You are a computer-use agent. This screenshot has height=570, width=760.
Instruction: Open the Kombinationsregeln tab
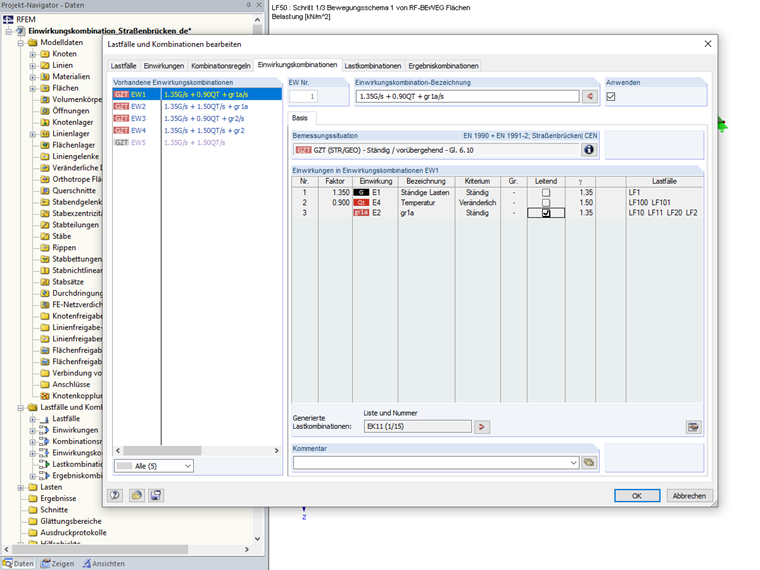(221, 66)
